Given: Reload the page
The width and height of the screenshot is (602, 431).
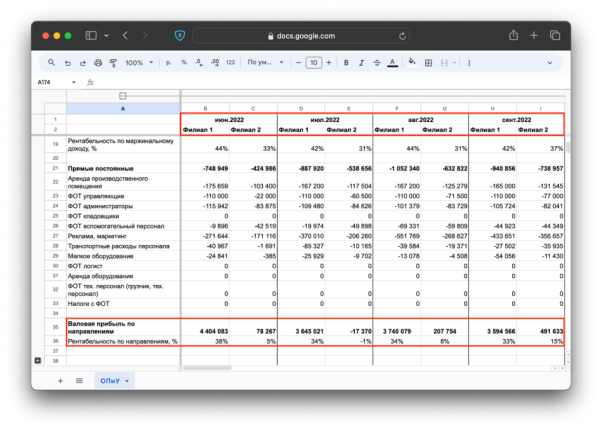Looking at the screenshot, I should [x=402, y=36].
